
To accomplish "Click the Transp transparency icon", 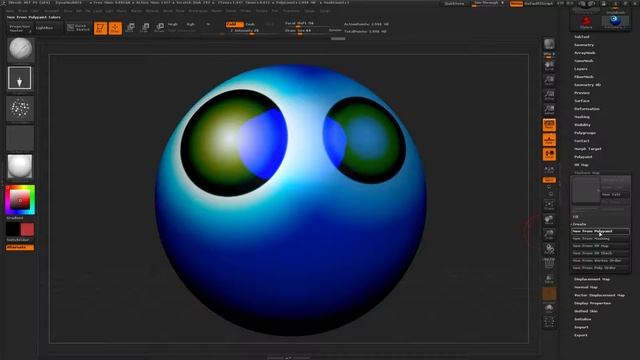I will [549, 279].
